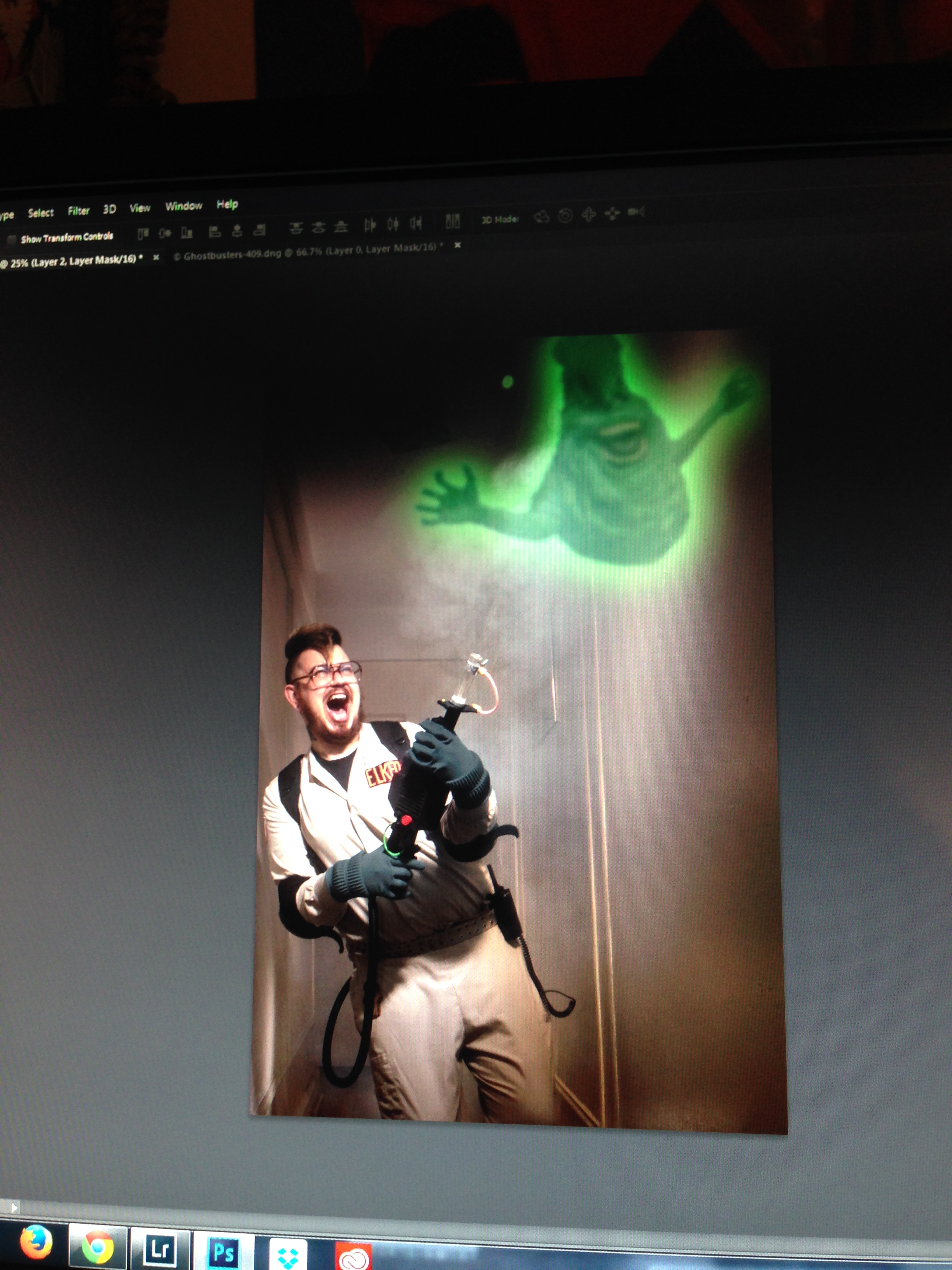Screen dimensions: 952x1270
Task: Select 3D Rotate mode icon
Action: 542,216
